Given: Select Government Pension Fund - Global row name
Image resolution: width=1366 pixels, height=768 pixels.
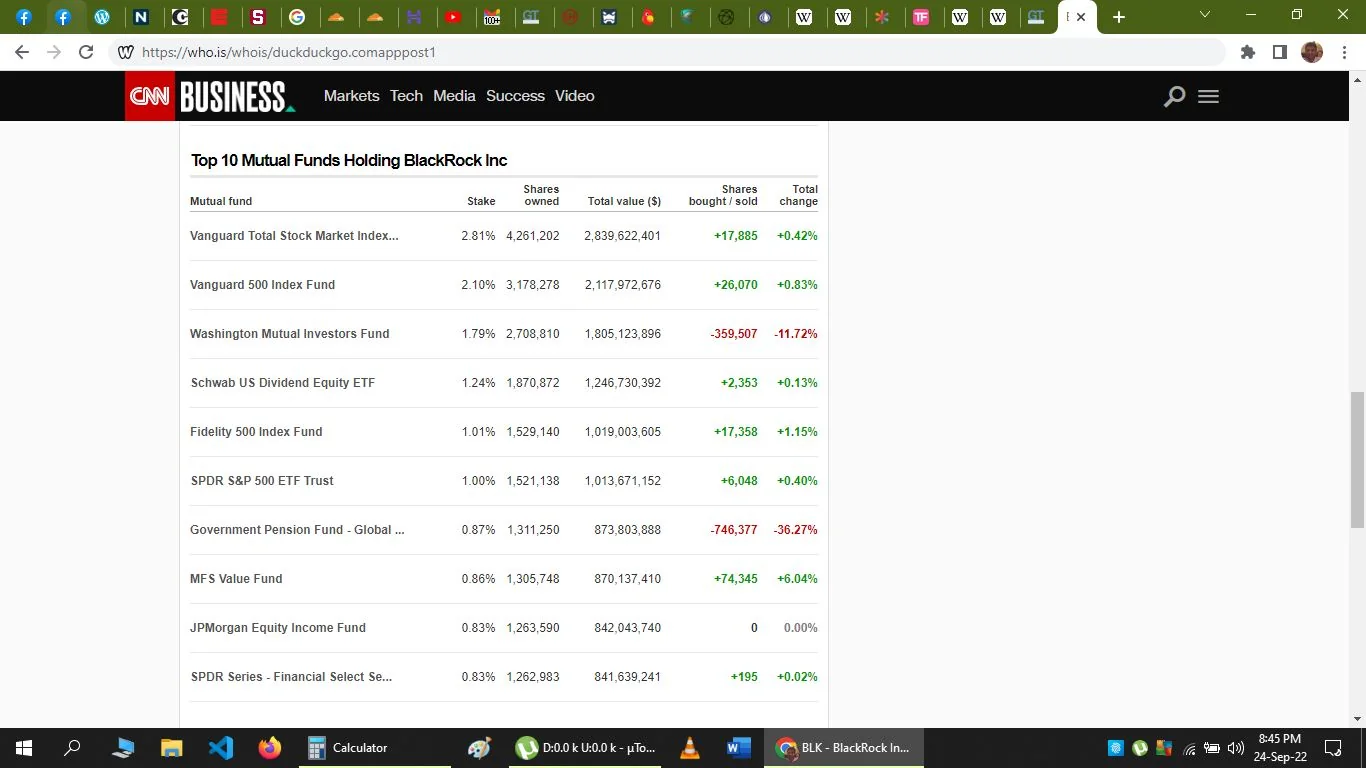Looking at the screenshot, I should (297, 530).
